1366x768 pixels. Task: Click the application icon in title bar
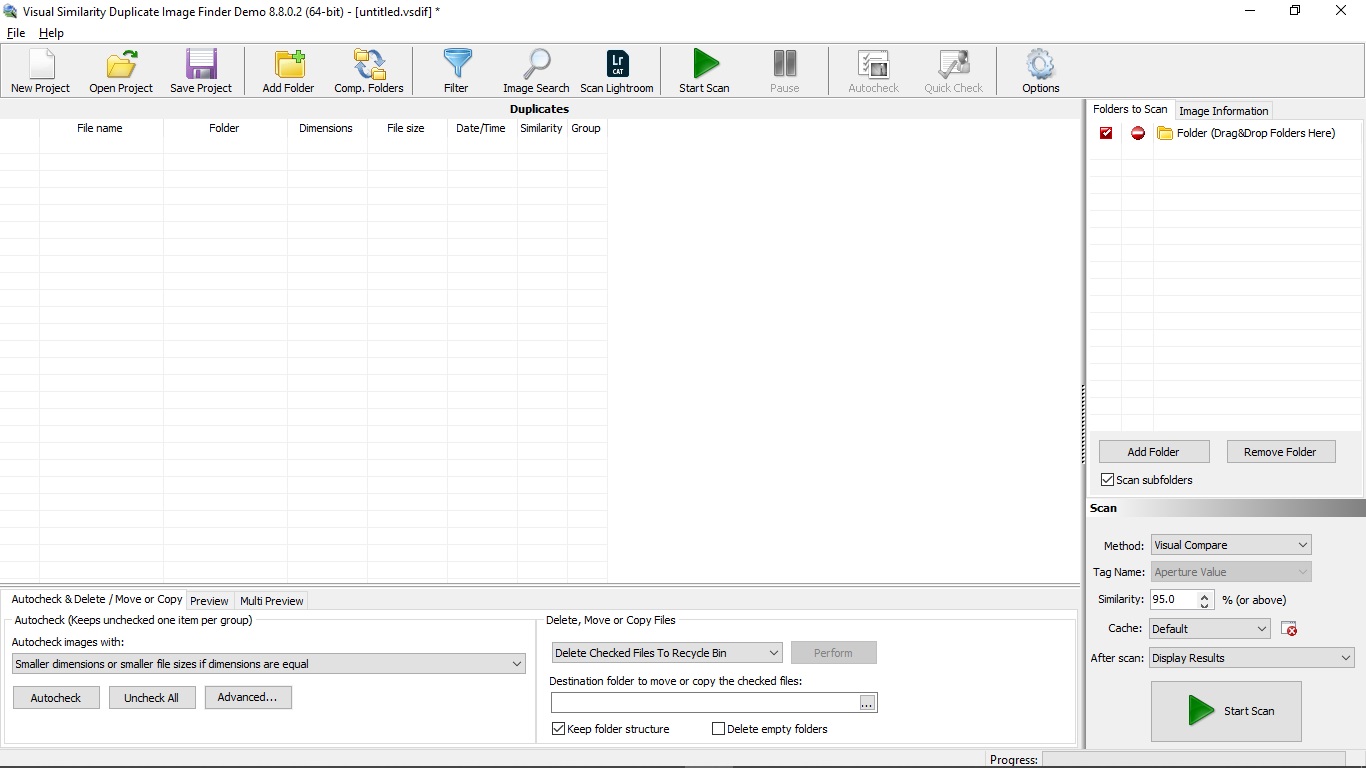tap(11, 11)
